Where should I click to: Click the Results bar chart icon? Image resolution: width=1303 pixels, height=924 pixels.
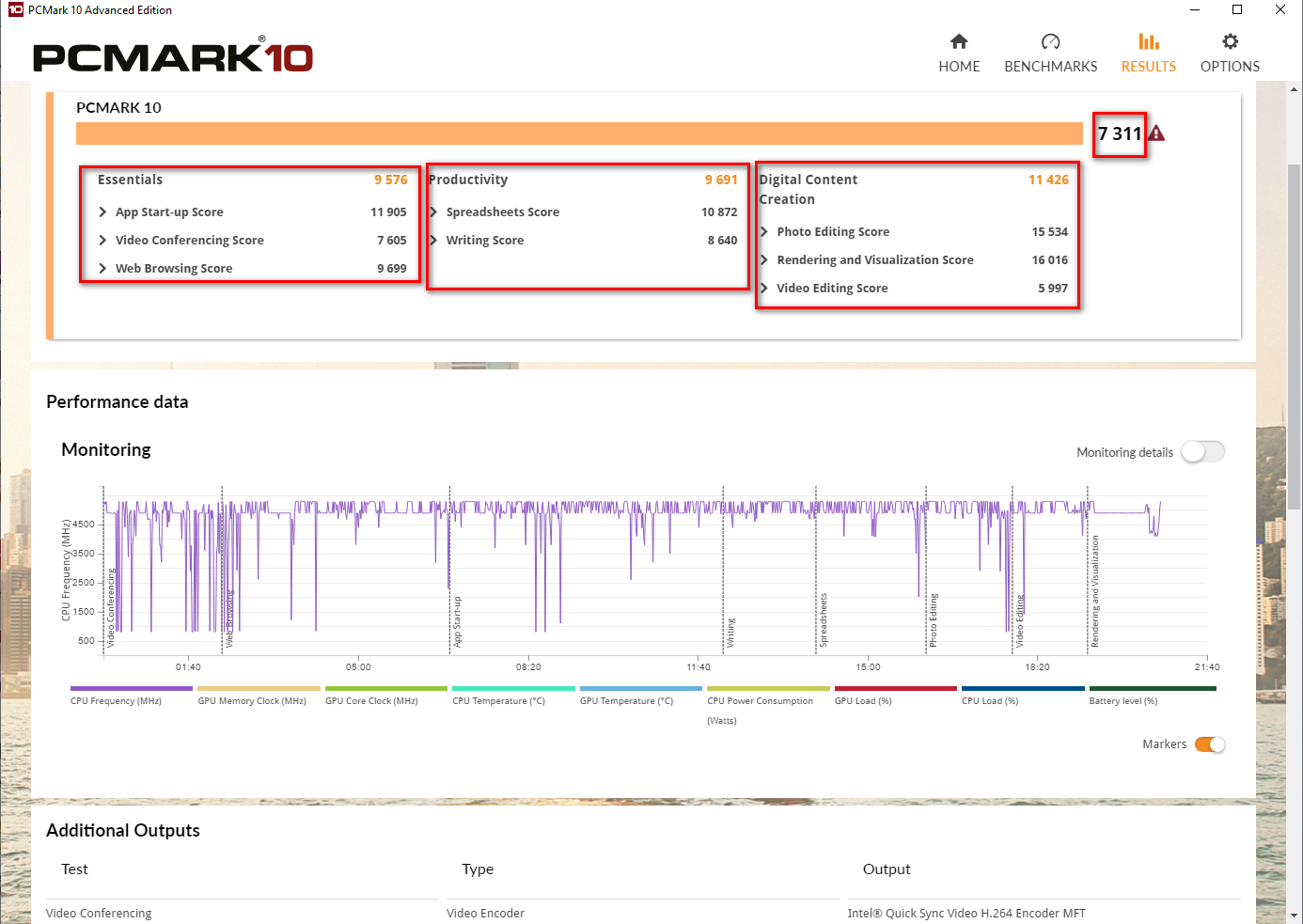click(1149, 41)
